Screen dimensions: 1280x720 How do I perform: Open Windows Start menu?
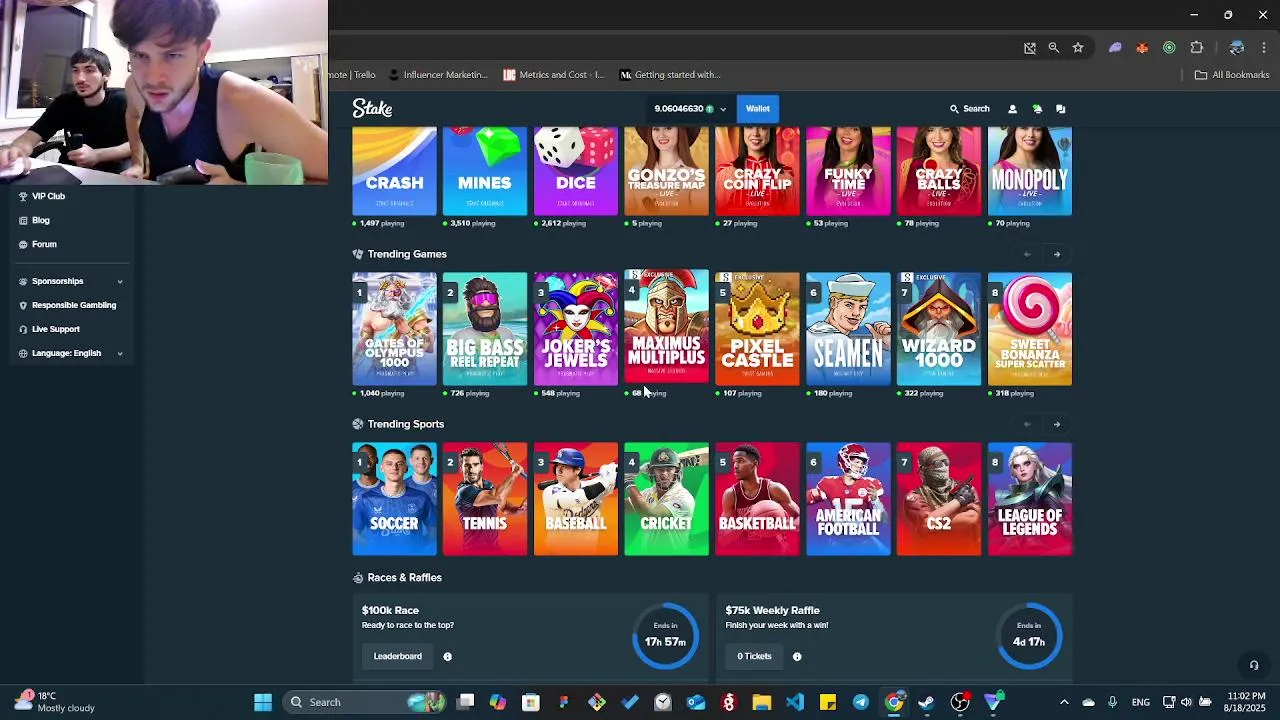pyautogui.click(x=263, y=702)
